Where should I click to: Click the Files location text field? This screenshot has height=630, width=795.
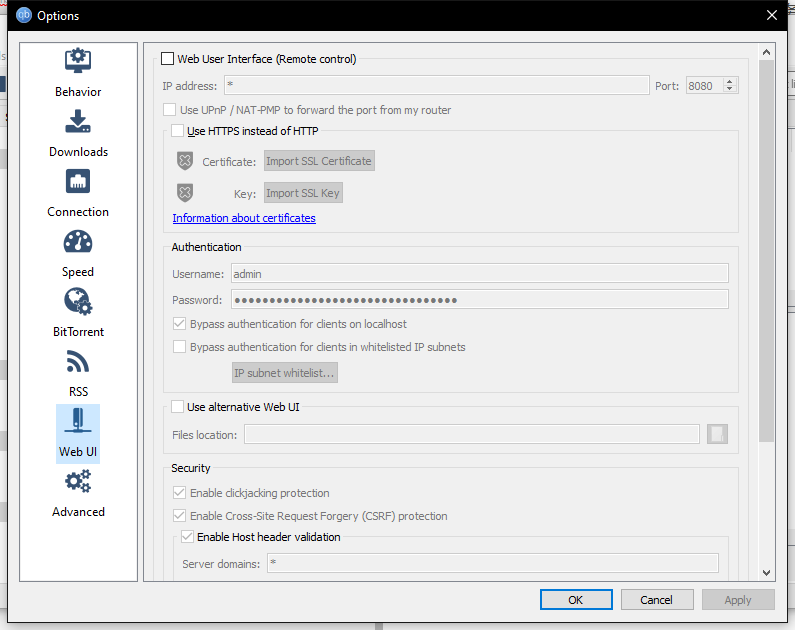(x=472, y=434)
